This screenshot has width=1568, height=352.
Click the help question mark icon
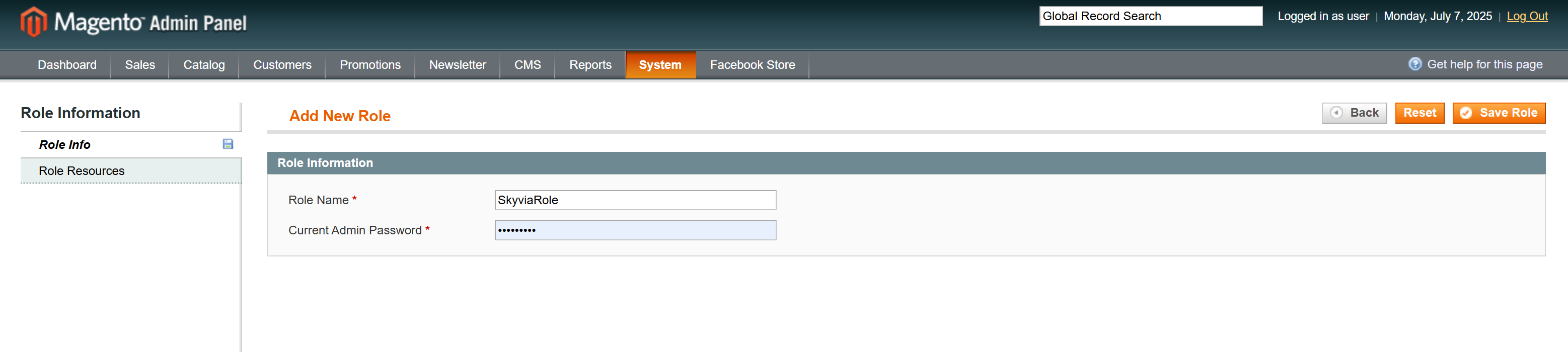pyautogui.click(x=1415, y=64)
